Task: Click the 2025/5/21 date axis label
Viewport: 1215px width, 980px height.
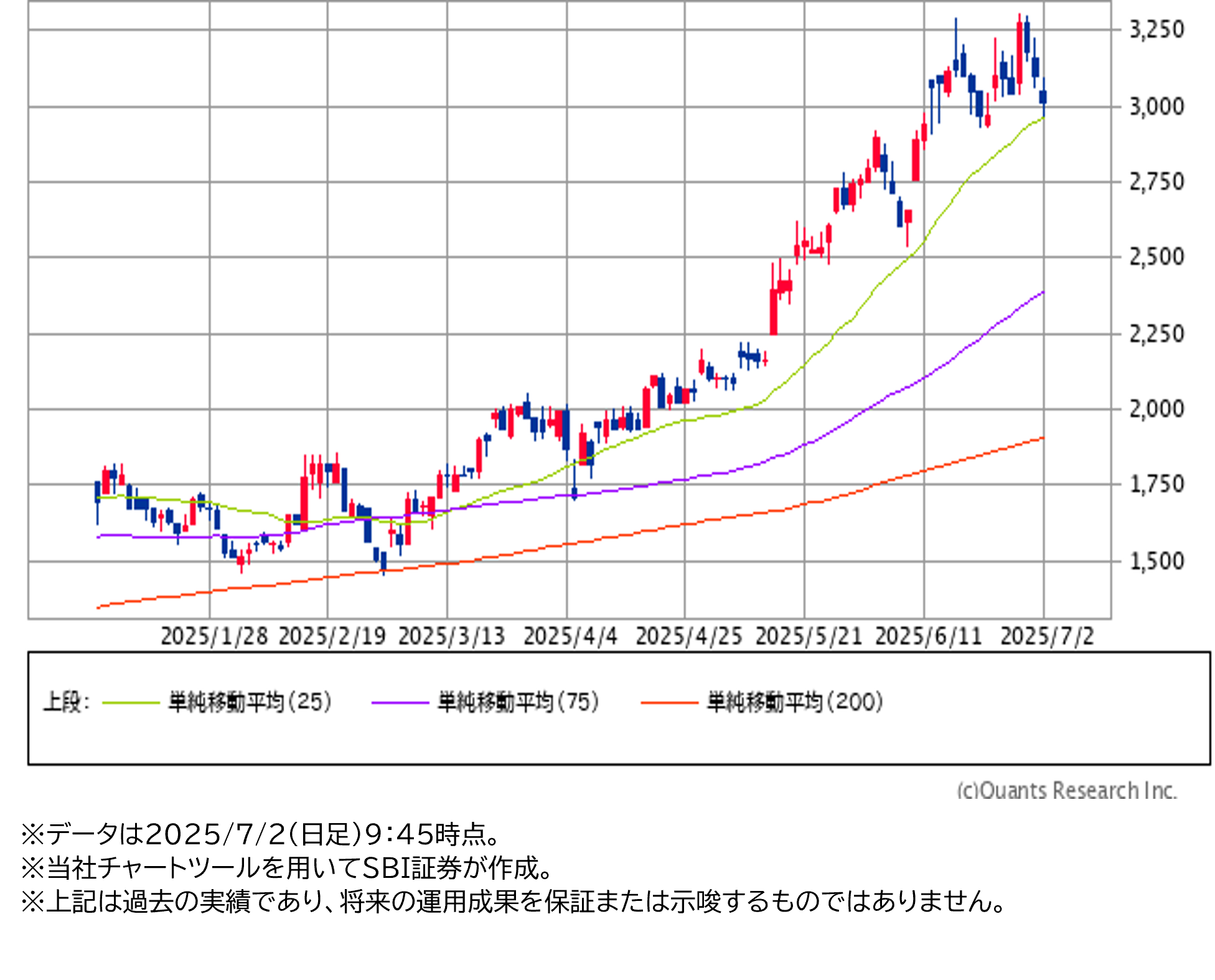Action: [809, 636]
